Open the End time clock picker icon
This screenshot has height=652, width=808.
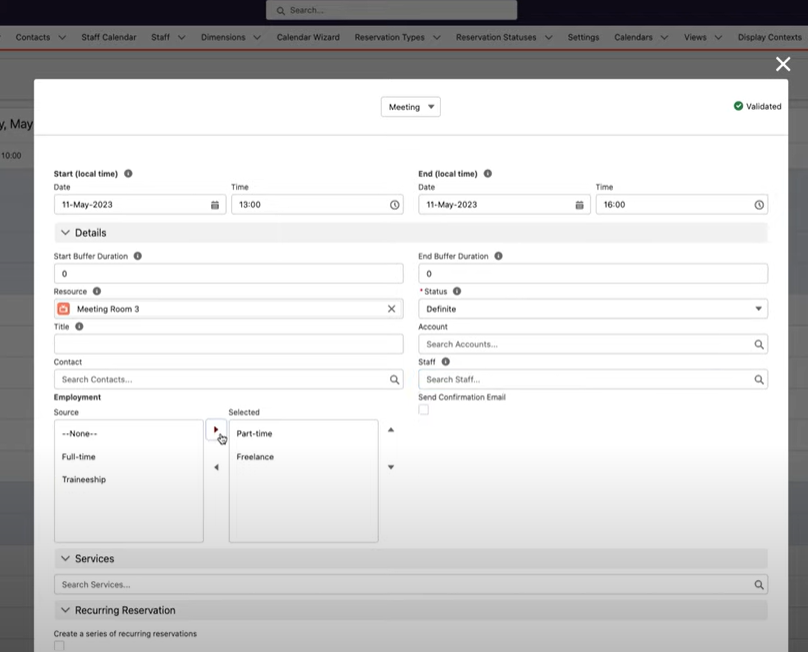[759, 205]
